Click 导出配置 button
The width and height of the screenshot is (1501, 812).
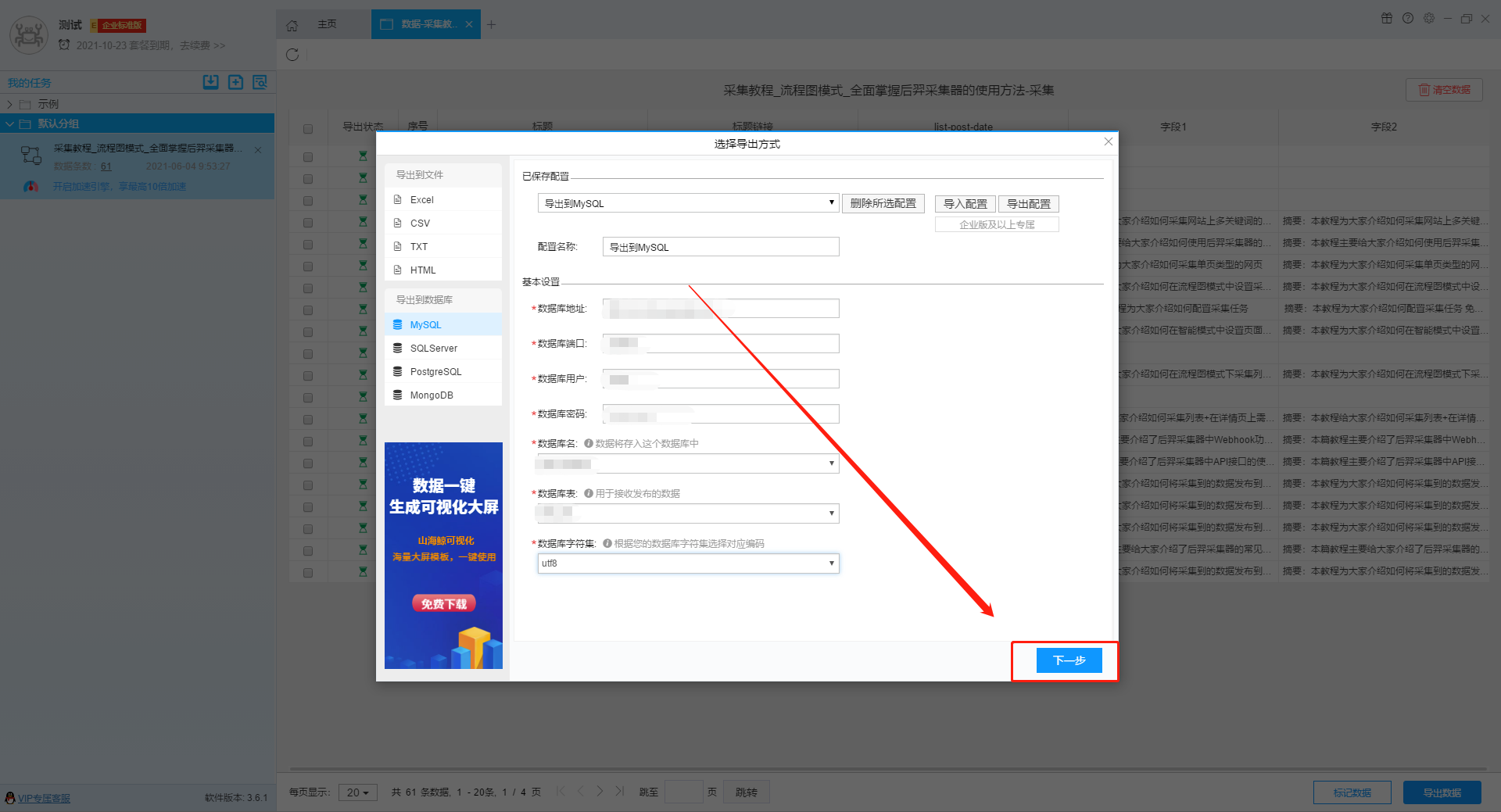[1029, 204]
